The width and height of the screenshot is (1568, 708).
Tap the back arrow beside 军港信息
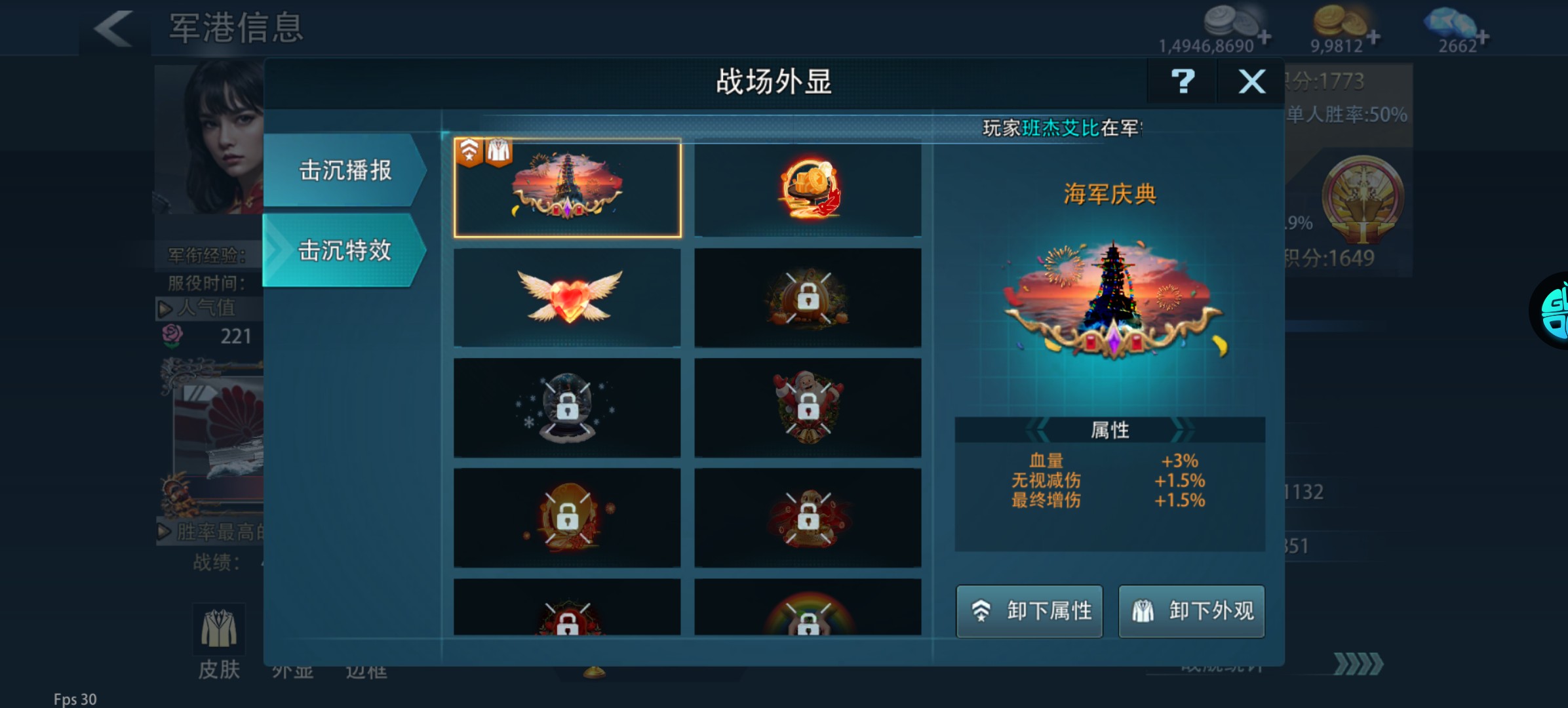[114, 28]
